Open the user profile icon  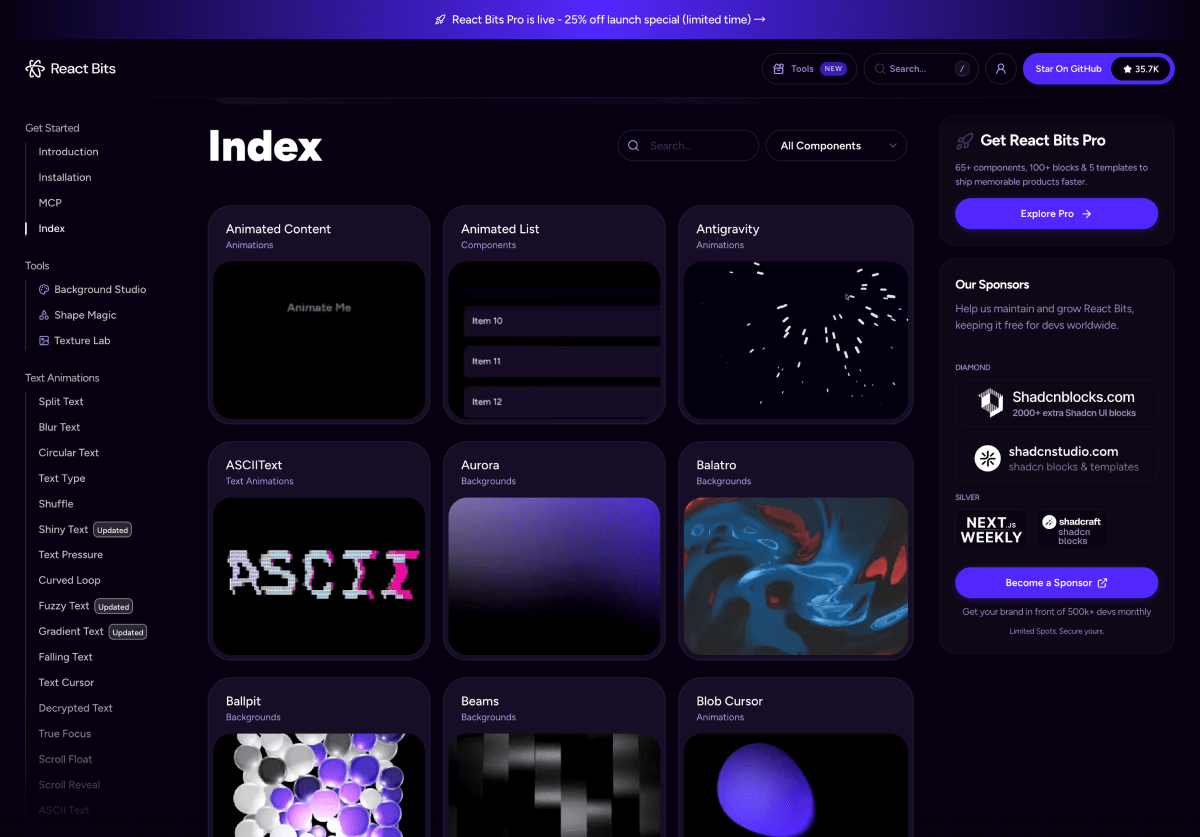1000,69
